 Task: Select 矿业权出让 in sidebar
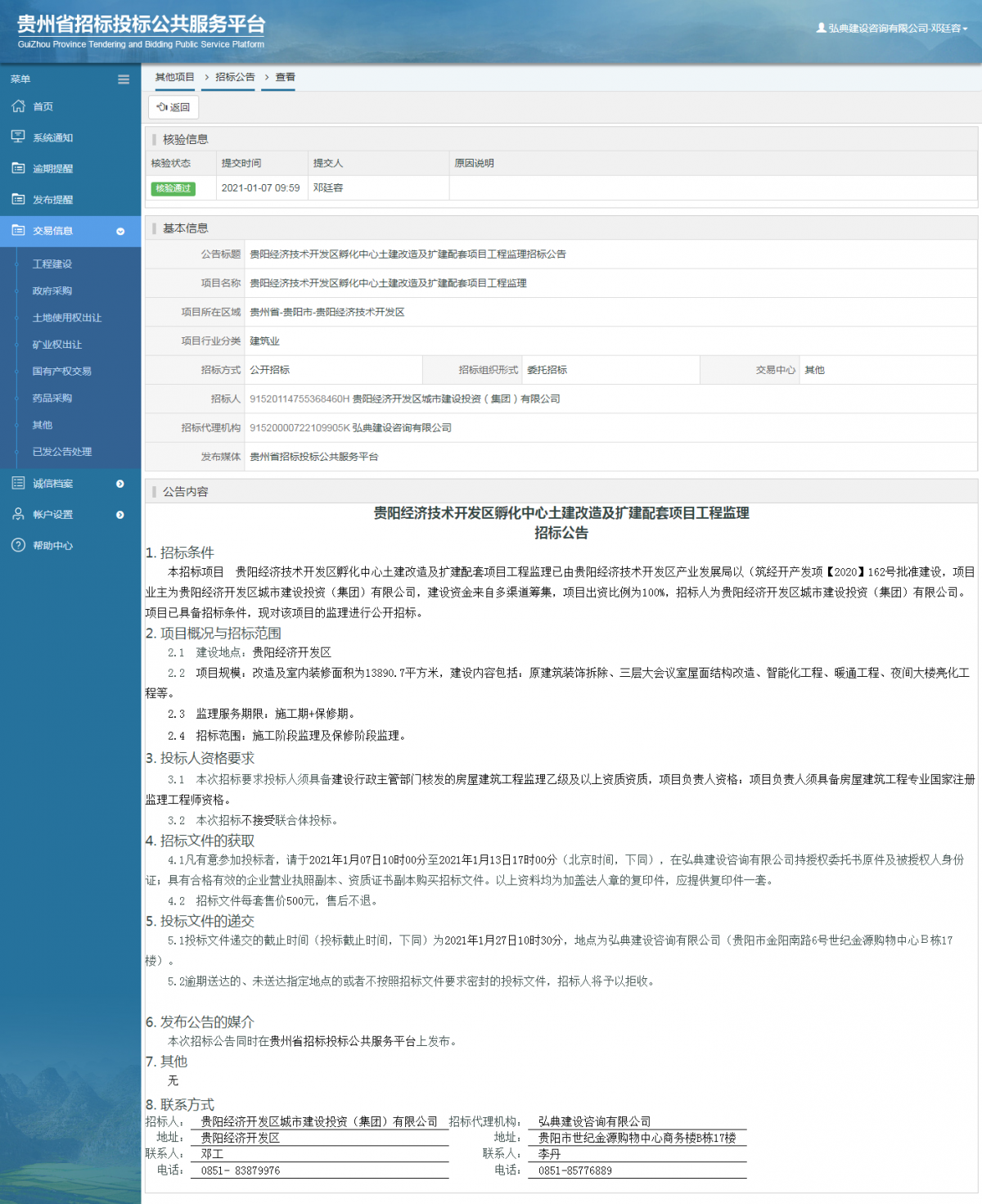(x=57, y=345)
